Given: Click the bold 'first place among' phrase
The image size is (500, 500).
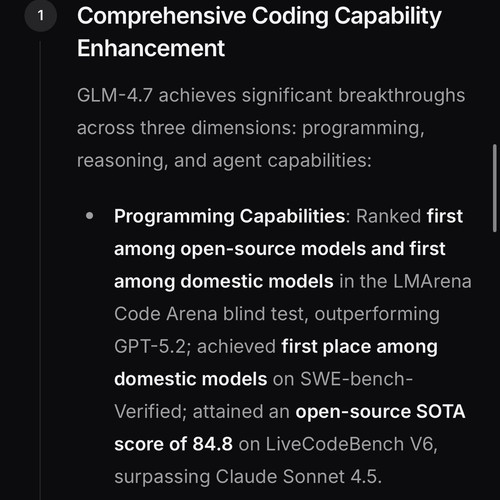Looking at the screenshot, I should 359,347.
